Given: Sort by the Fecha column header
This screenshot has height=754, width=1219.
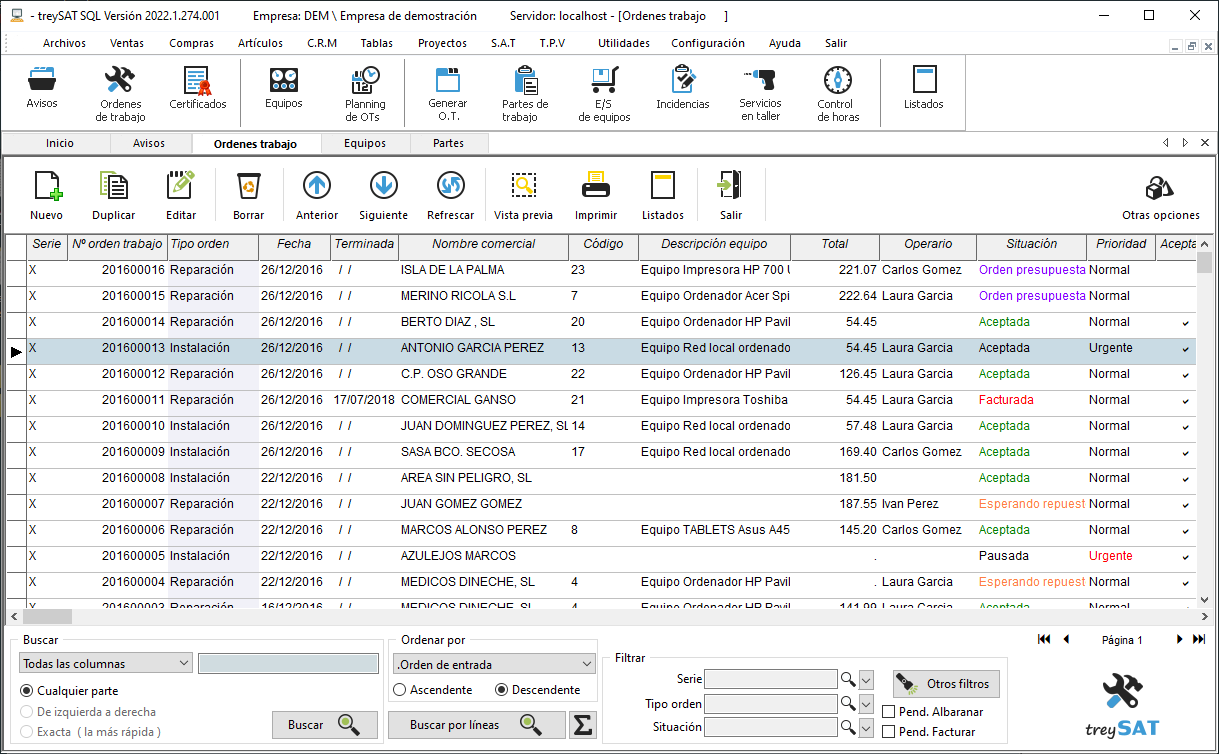Looking at the screenshot, I should click(294, 244).
